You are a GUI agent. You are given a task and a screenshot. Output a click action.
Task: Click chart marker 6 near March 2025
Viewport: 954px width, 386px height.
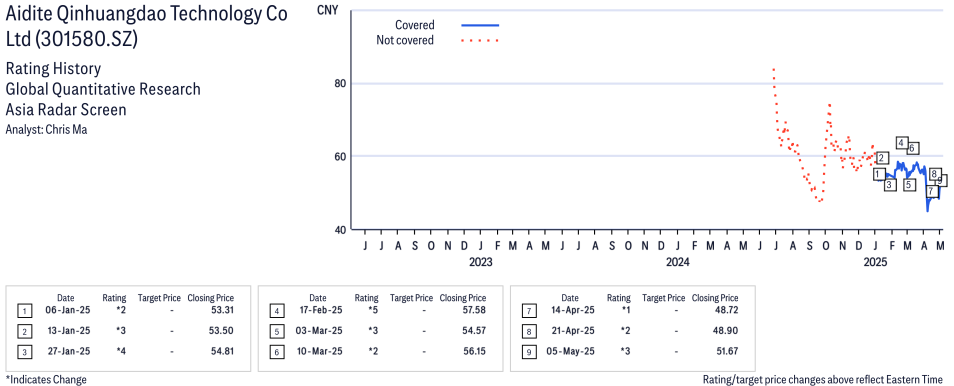point(911,148)
